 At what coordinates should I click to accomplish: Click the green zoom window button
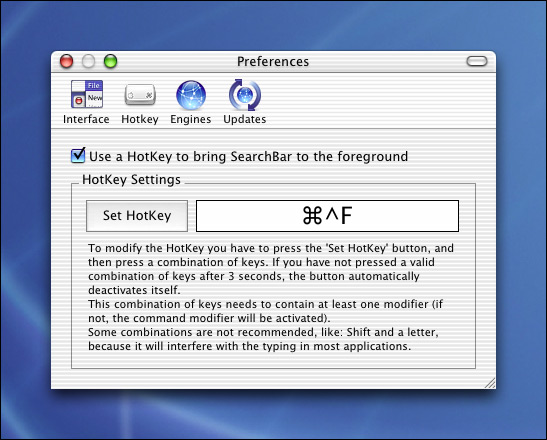(111, 61)
